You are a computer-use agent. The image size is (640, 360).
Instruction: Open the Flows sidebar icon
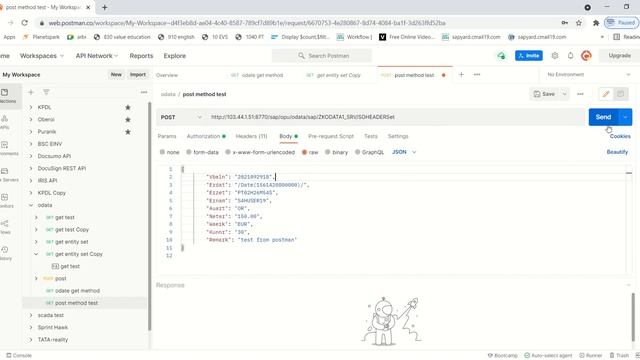coord(5,227)
